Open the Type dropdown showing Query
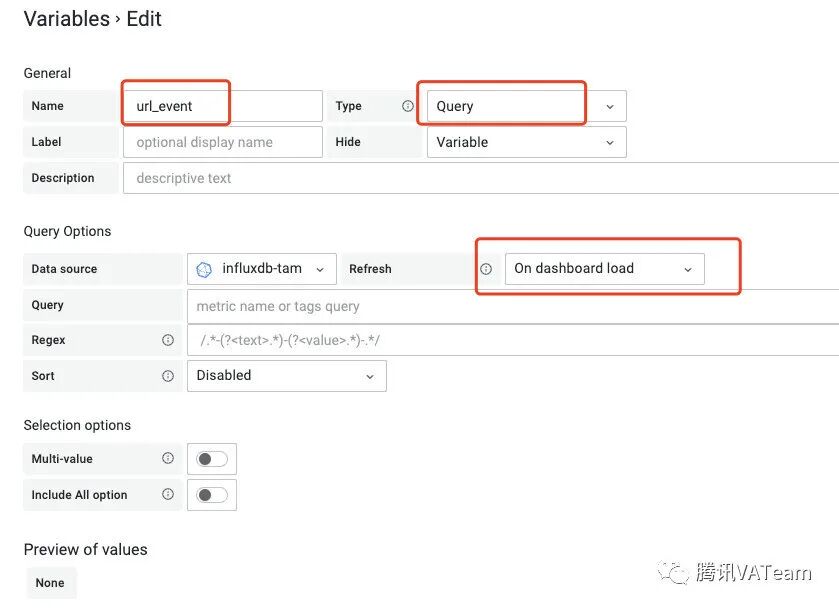The width and height of the screenshot is (839, 608). tap(526, 106)
